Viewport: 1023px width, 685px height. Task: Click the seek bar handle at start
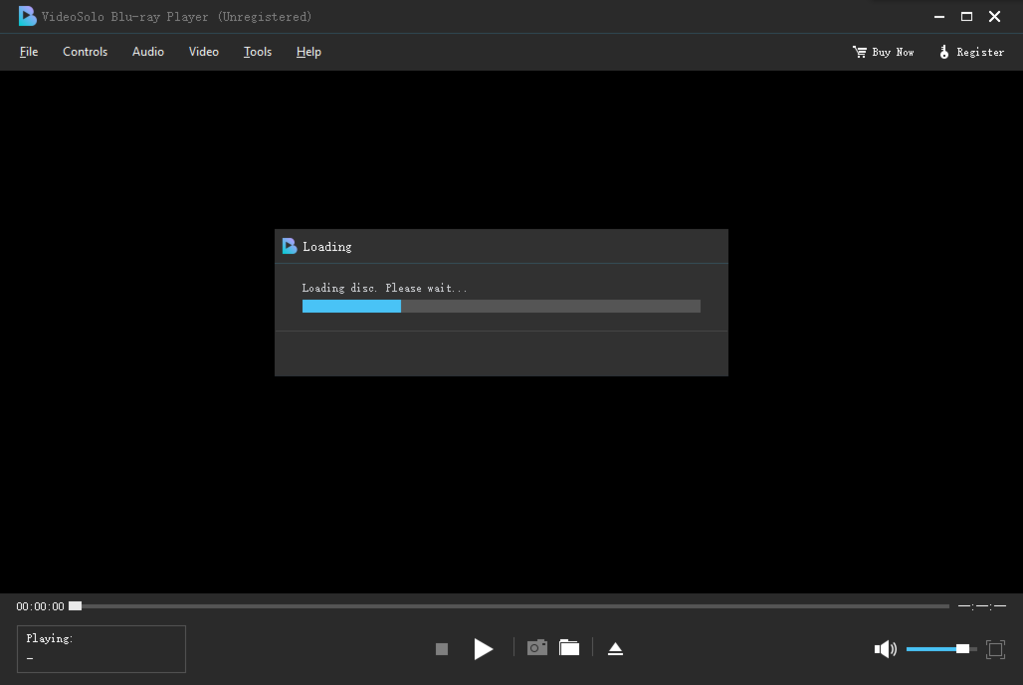(x=75, y=606)
